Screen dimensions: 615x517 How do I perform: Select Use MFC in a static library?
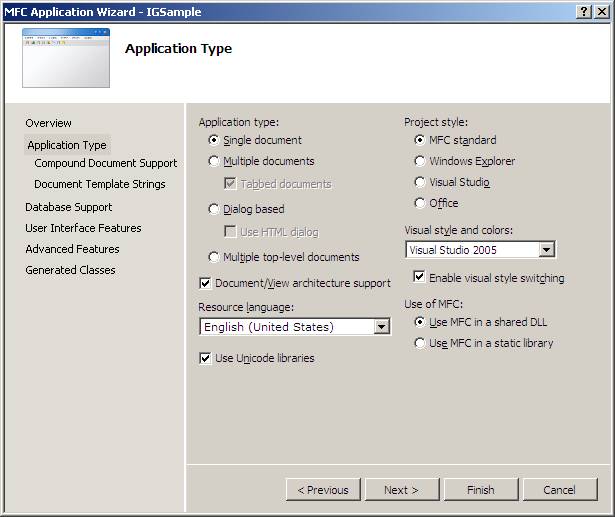pyautogui.click(x=420, y=343)
